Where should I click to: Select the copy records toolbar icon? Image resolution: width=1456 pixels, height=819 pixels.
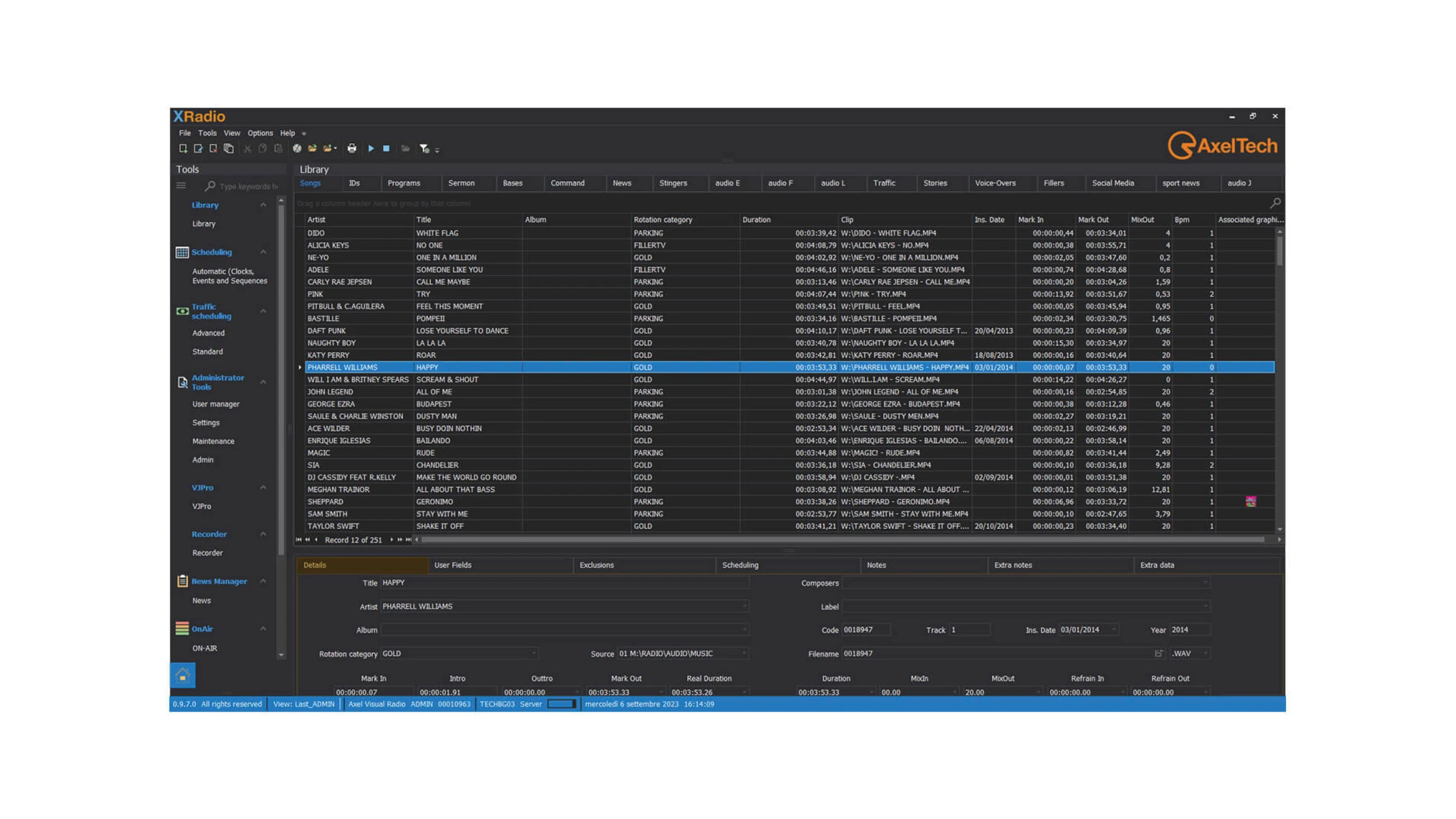[228, 149]
